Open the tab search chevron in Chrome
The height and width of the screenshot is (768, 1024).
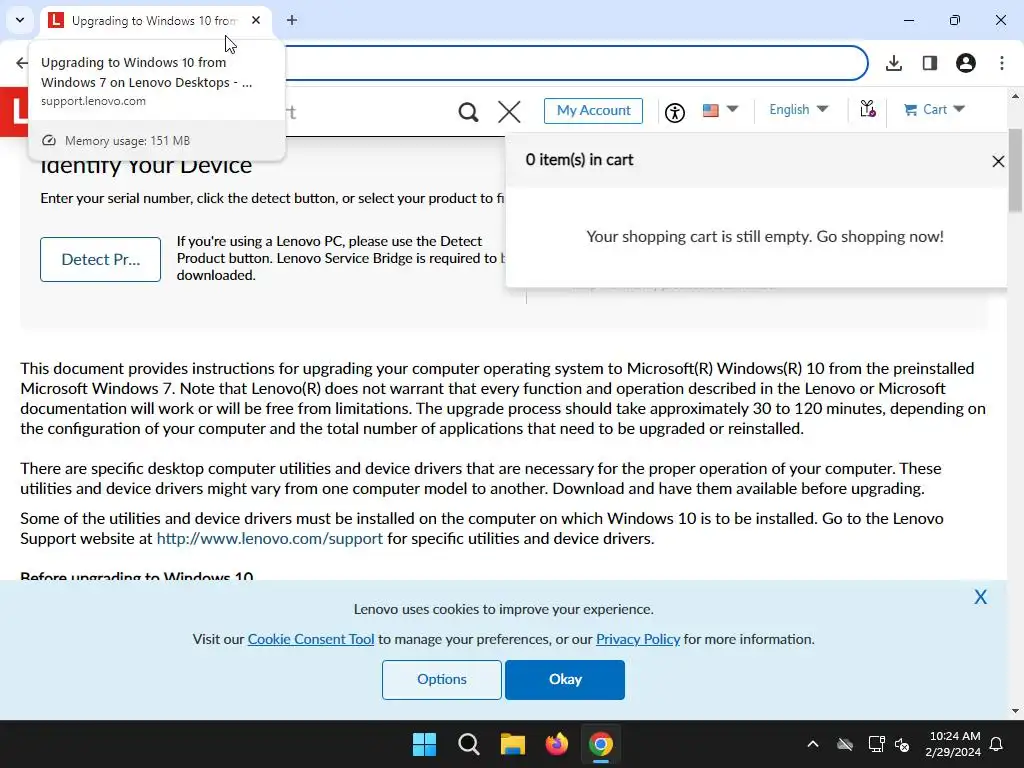(x=20, y=20)
